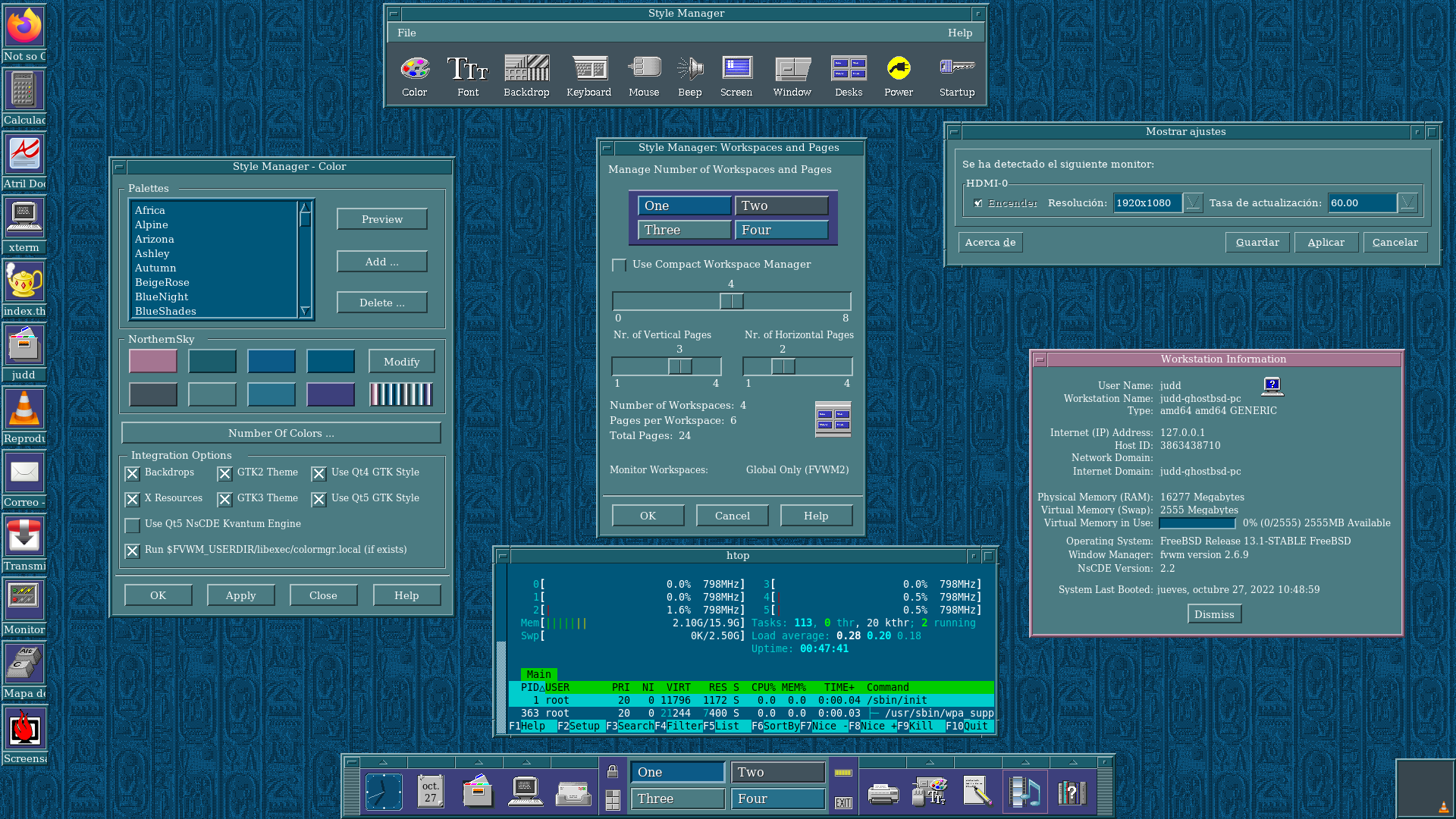1456x819 pixels.
Task: Expand the subpanel arrow above the file manager icon
Action: (479, 762)
